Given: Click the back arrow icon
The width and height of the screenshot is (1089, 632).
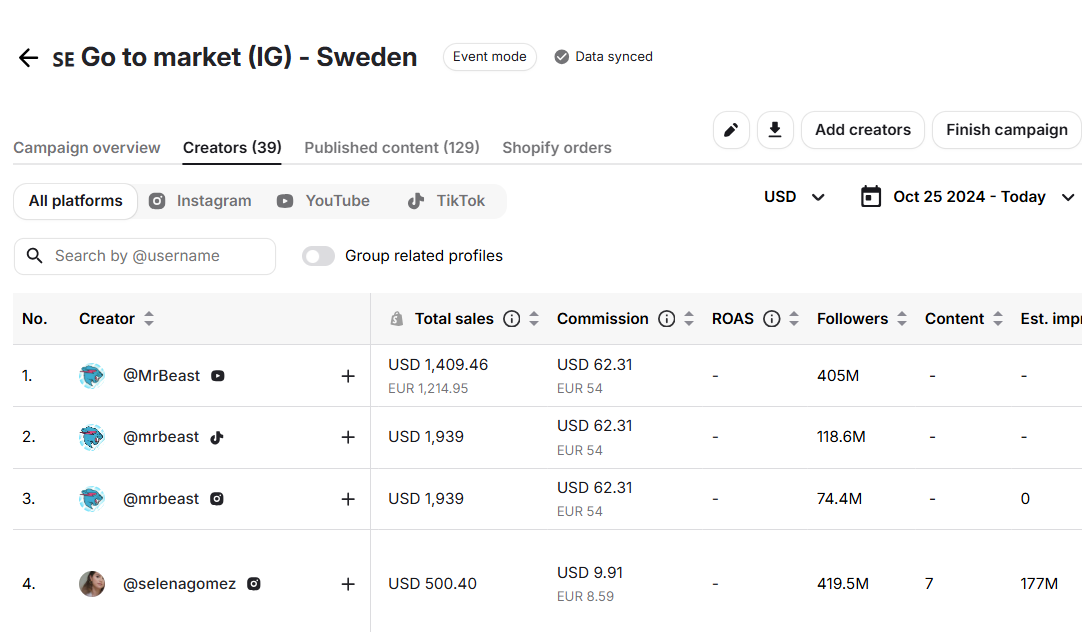Looking at the screenshot, I should pyautogui.click(x=28, y=58).
